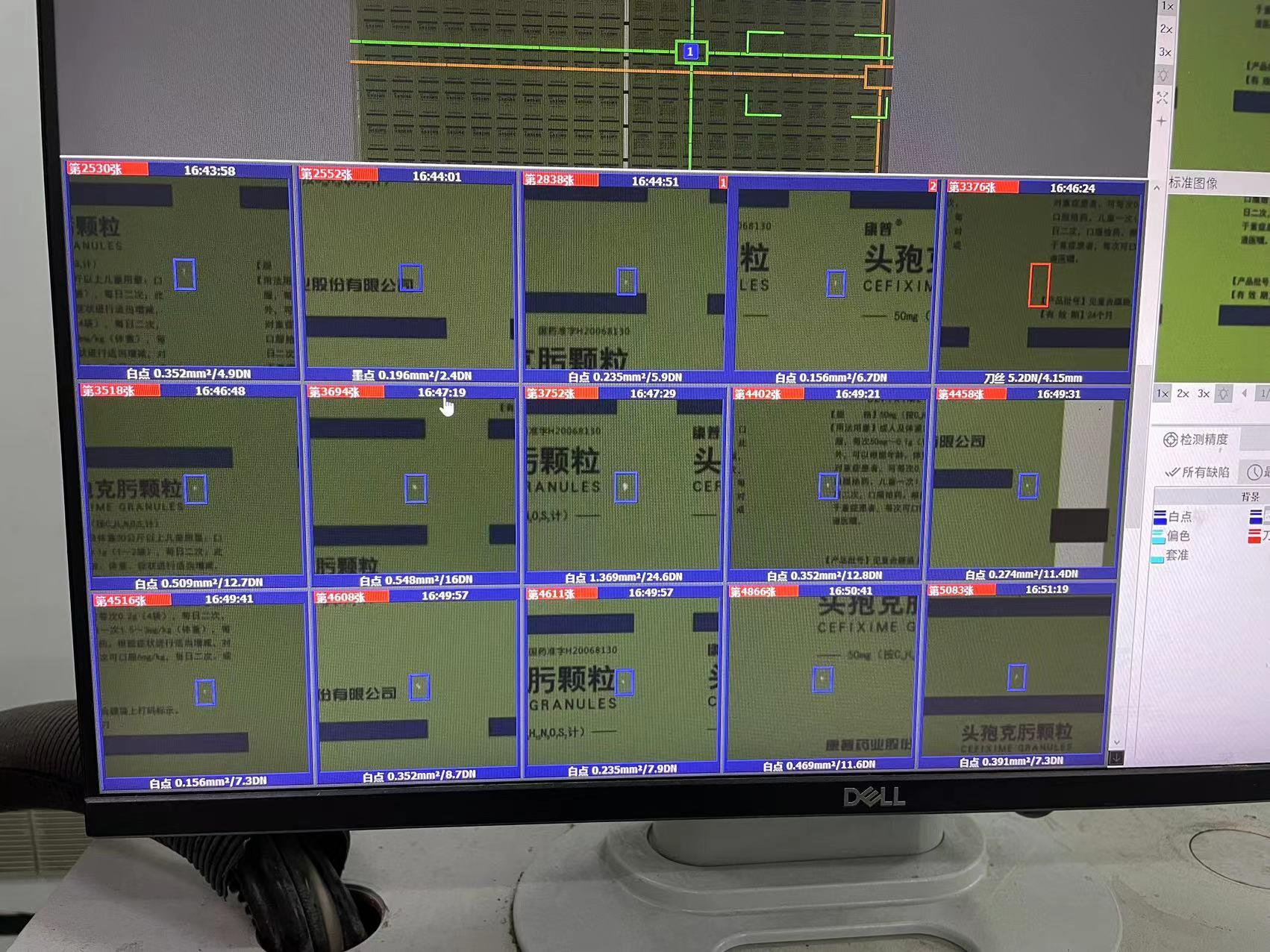The width and height of the screenshot is (1270, 952).
Task: Open 检测精度 detection precision settings
Action: (x=1195, y=439)
